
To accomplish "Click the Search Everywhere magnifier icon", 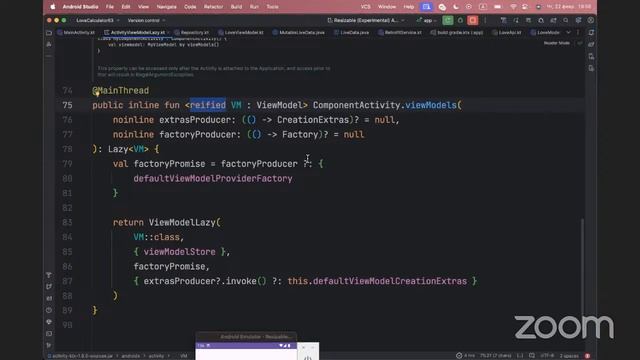I will point(566,20).
